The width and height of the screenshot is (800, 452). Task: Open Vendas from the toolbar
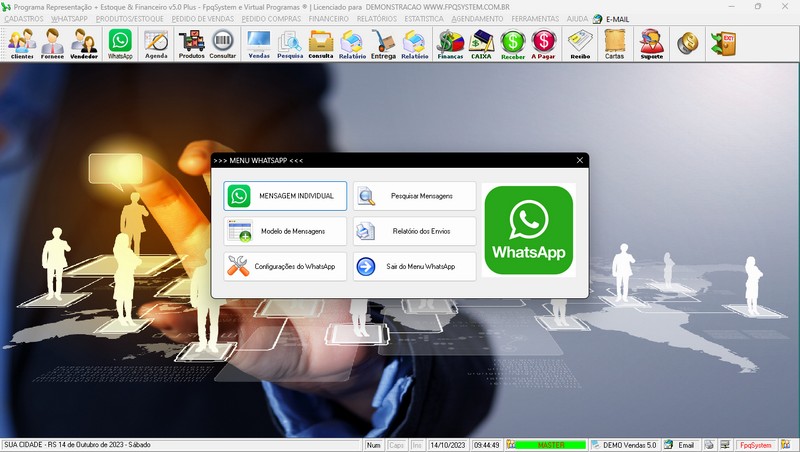tap(258, 43)
